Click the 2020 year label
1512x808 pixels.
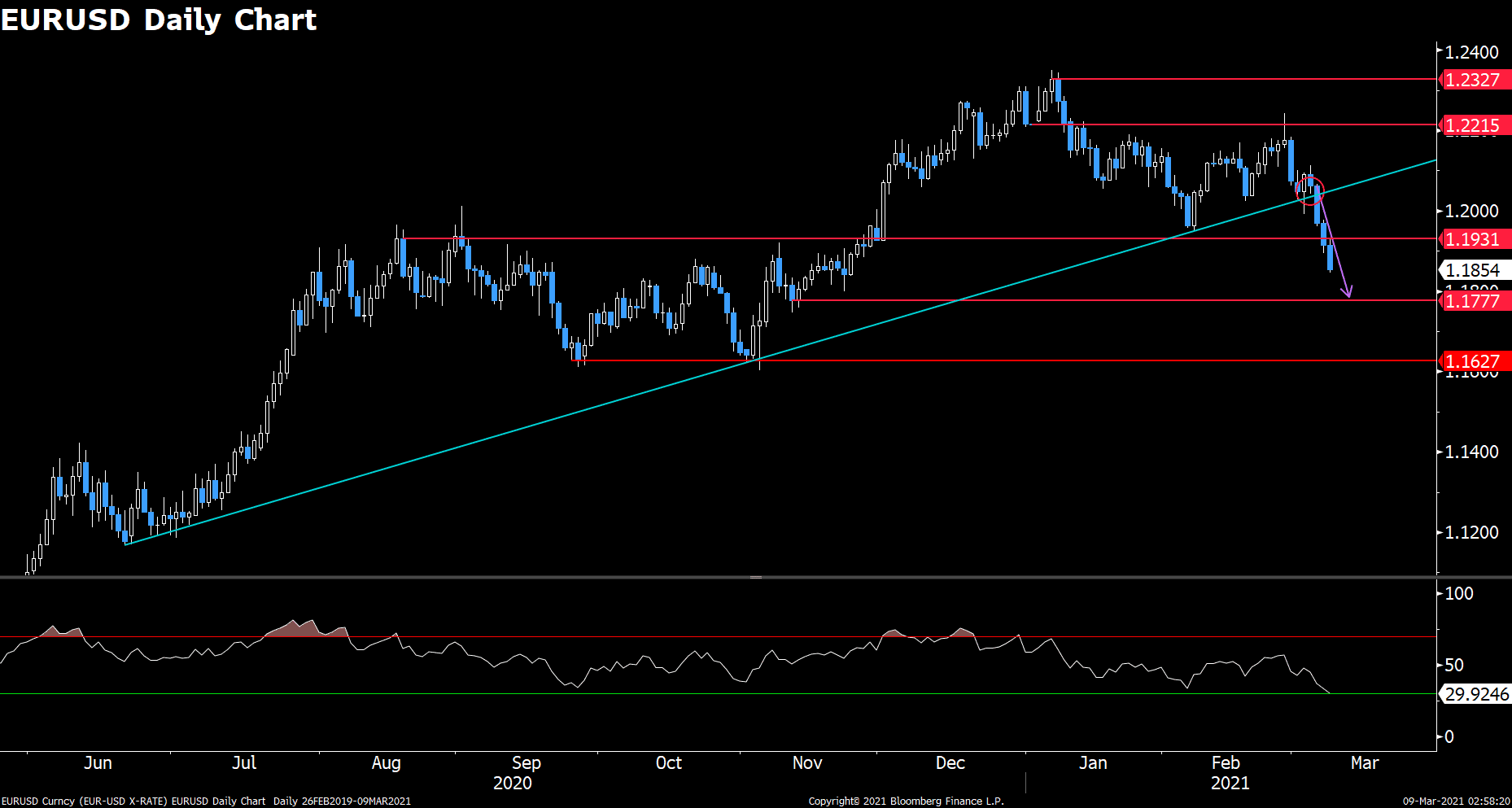[513, 783]
